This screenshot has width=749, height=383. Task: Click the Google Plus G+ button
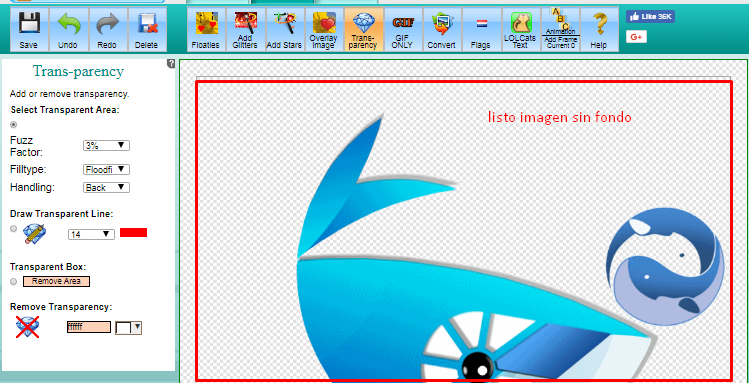[x=636, y=37]
